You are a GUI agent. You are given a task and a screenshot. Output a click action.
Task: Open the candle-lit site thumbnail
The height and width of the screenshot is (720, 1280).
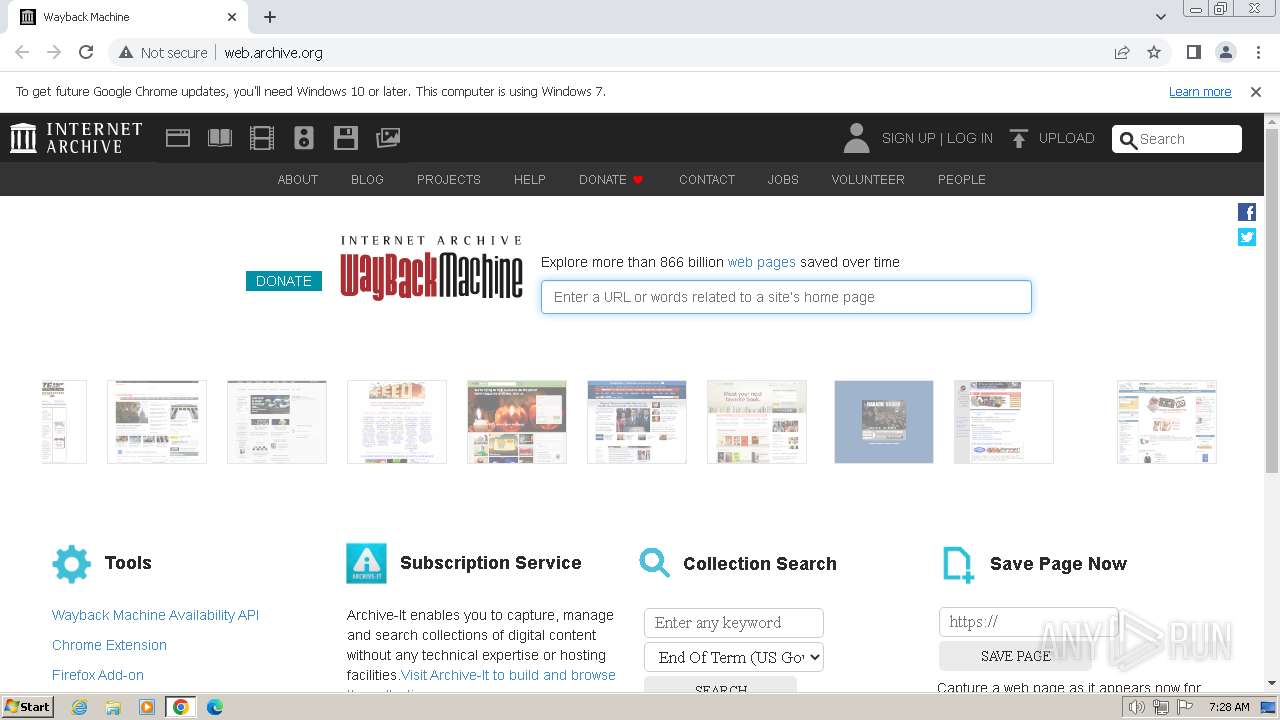click(517, 422)
